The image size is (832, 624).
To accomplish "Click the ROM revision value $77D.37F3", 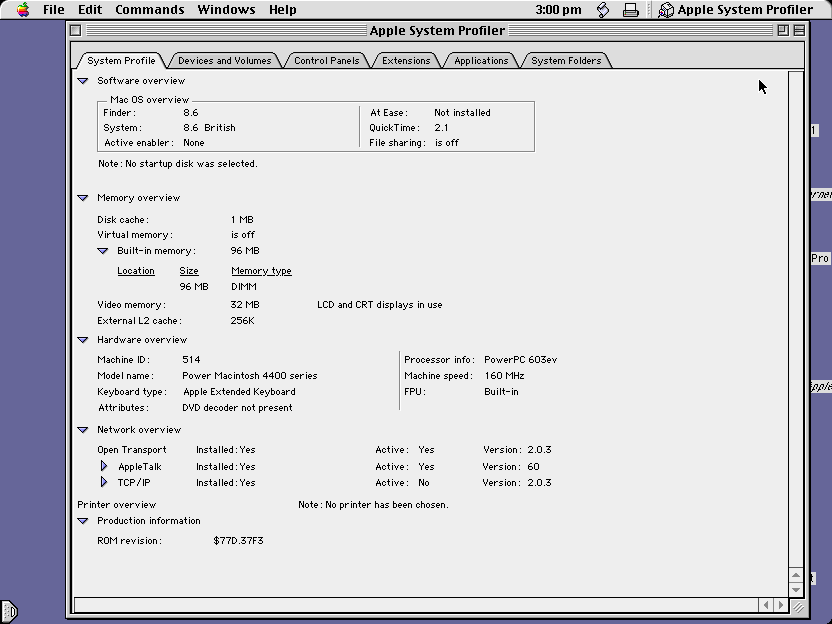I will pos(238,541).
